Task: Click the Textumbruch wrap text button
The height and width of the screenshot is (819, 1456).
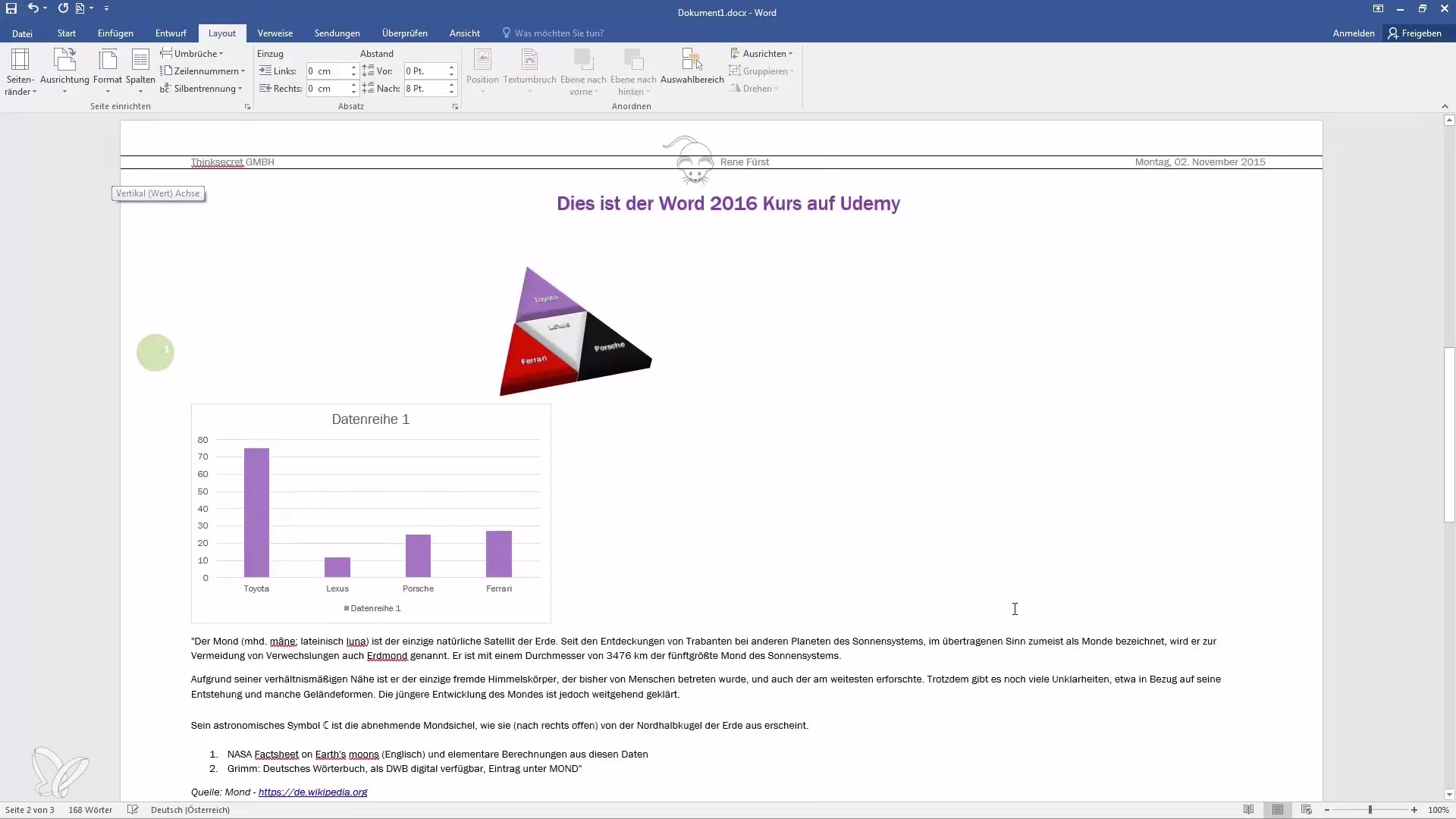Action: 529,72
